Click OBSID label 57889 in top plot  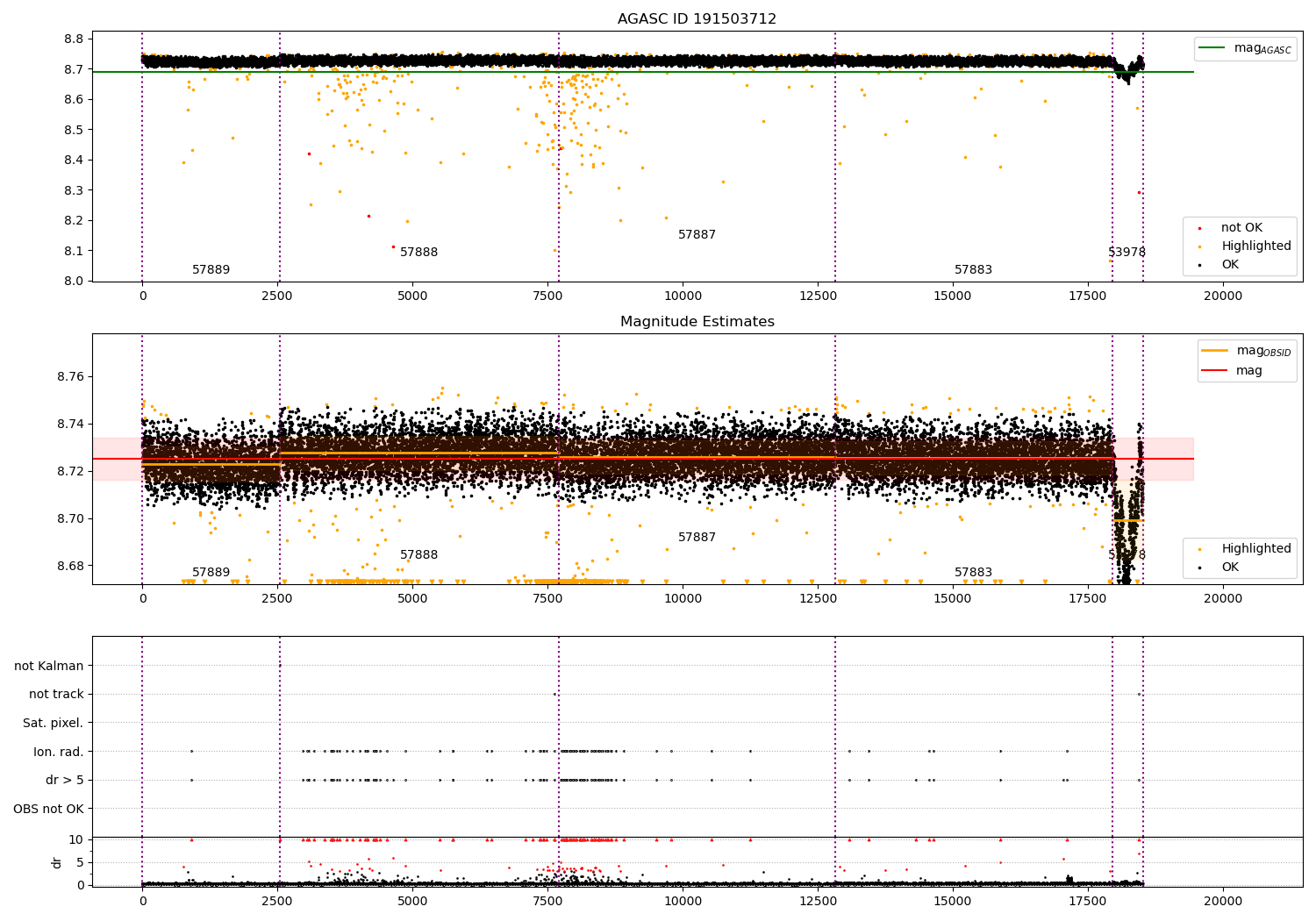pyautogui.click(x=211, y=270)
